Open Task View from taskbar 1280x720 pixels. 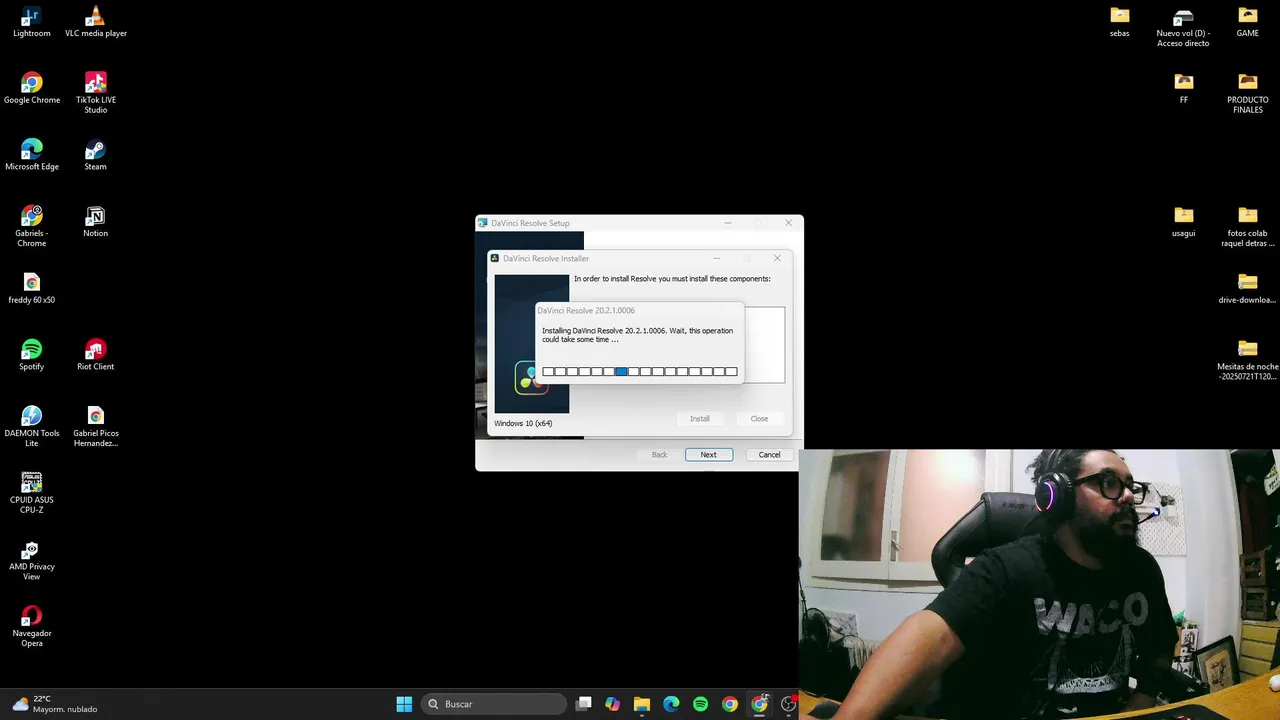(584, 704)
